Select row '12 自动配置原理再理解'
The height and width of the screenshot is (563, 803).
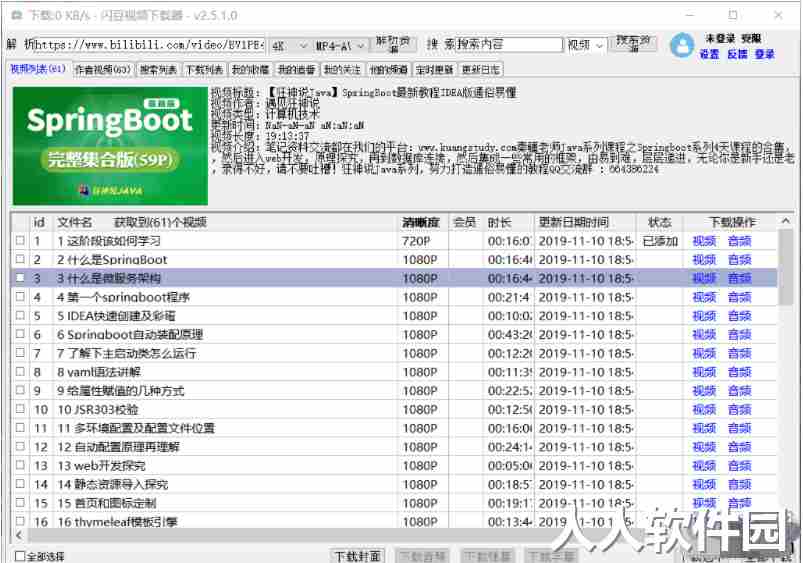(x=393, y=447)
